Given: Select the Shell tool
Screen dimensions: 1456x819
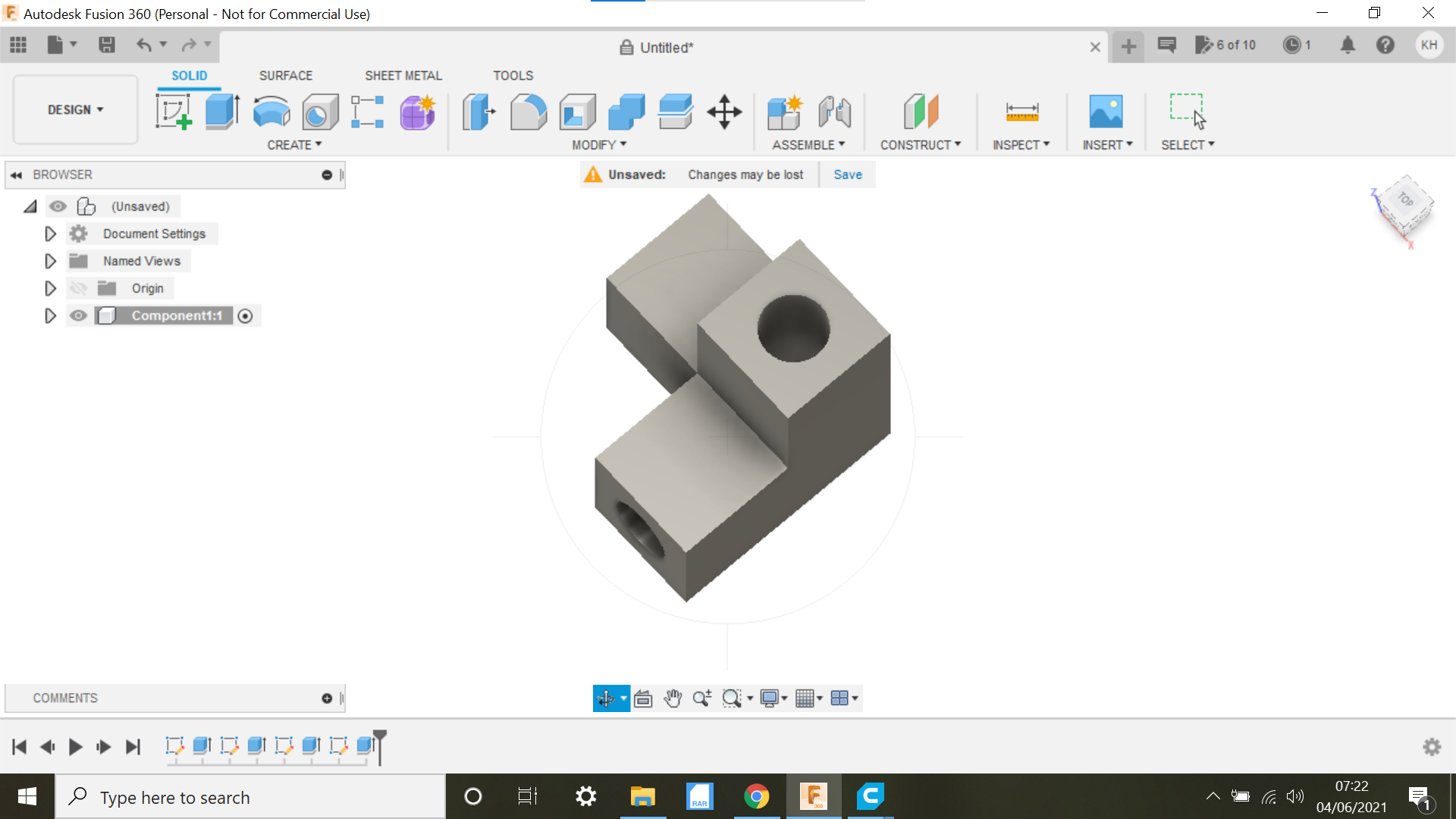Looking at the screenshot, I should click(x=577, y=111).
